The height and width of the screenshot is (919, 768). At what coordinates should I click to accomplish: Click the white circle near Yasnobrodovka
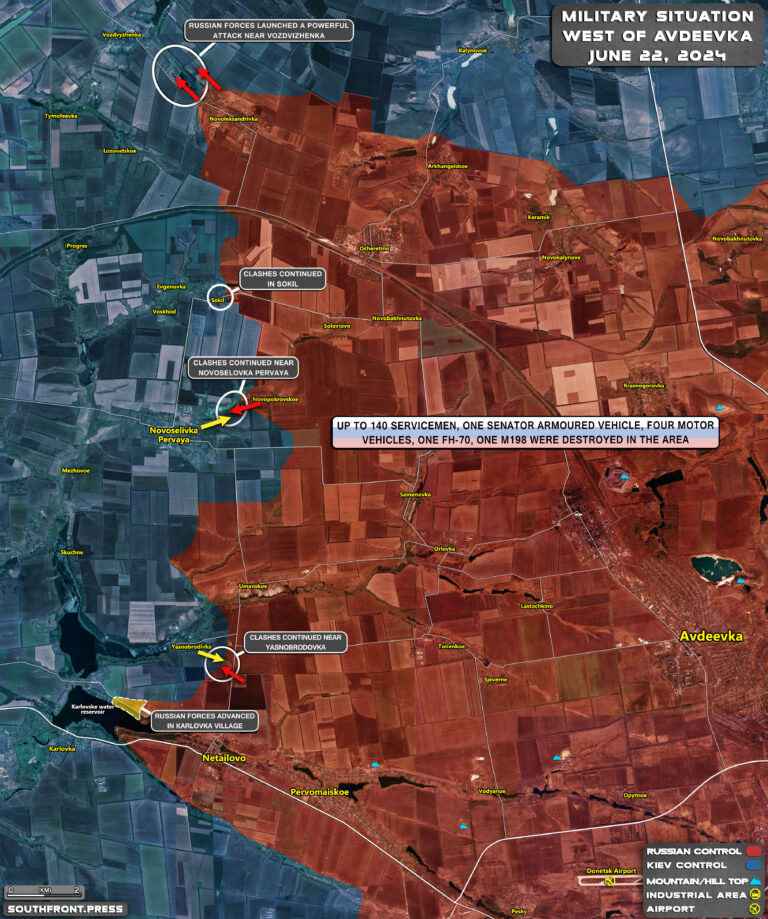point(224,664)
